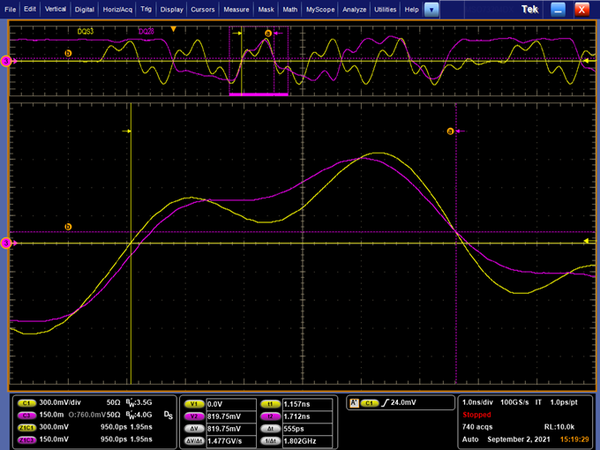
Task: Click the magenta zoom box in overview
Action: [x=259, y=62]
